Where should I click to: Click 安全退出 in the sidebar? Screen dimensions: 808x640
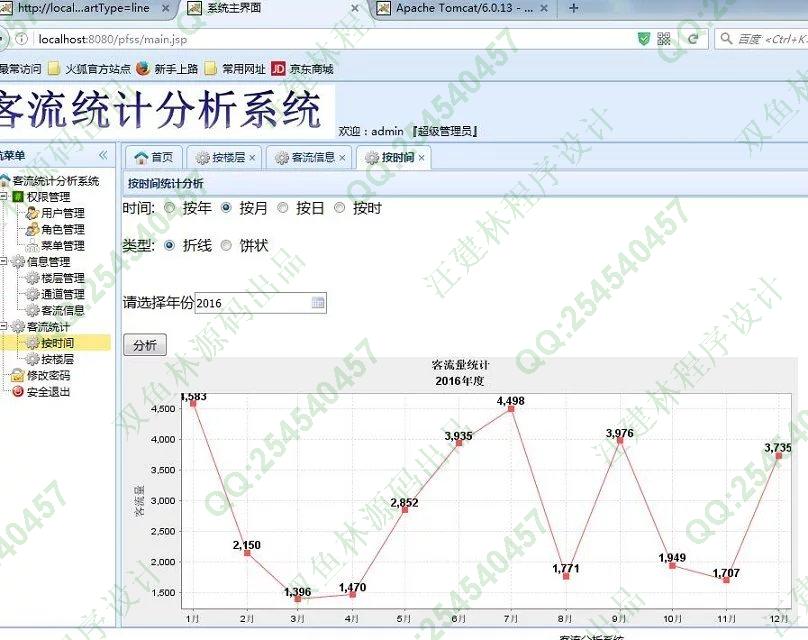point(47,392)
